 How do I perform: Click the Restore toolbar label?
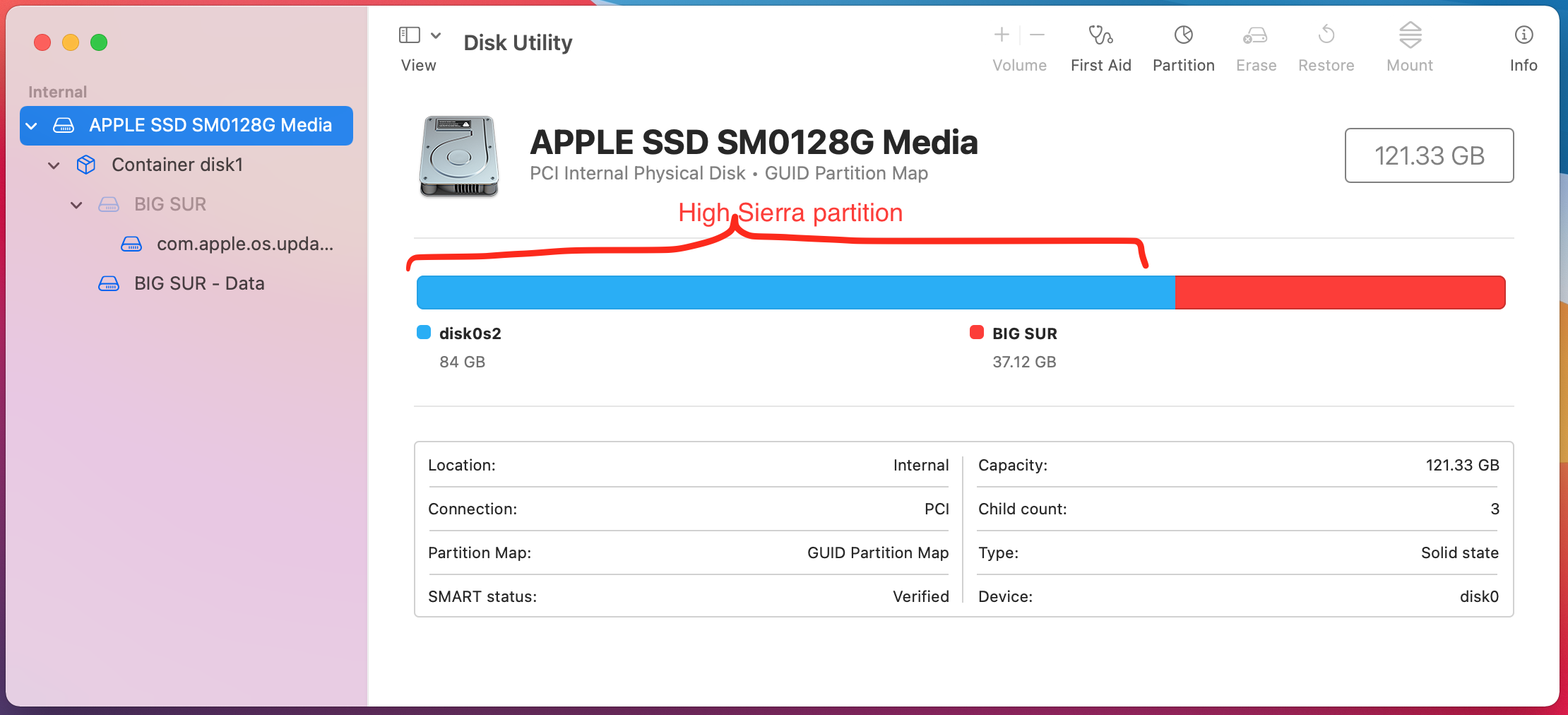click(x=1326, y=65)
